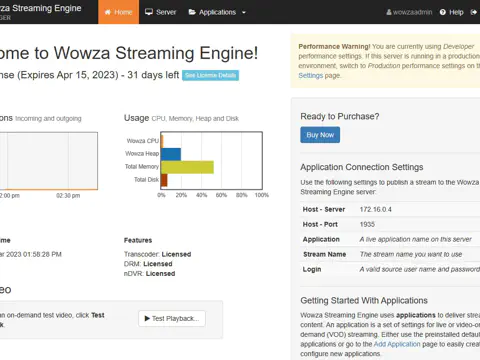Click the Login row label

point(312,269)
